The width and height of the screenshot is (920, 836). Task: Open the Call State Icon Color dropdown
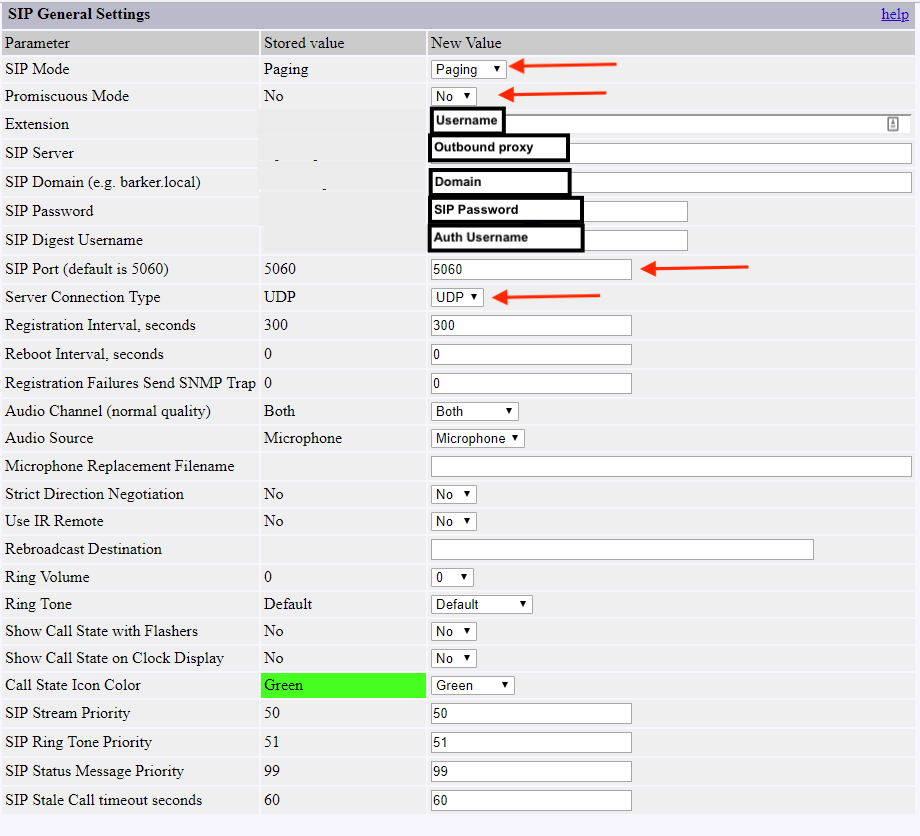473,685
